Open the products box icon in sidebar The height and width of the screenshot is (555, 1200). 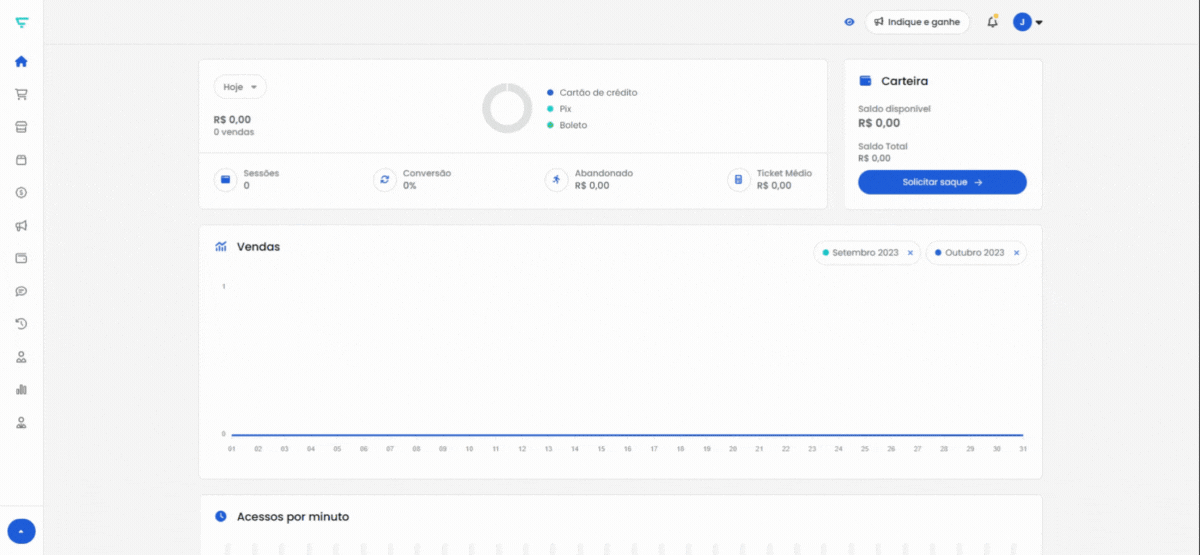tap(21, 160)
